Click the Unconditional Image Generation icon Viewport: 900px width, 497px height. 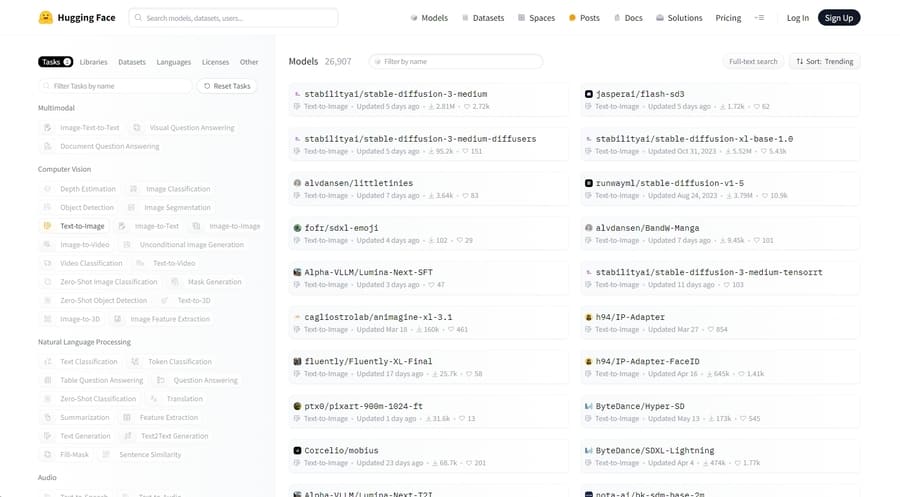tap(127, 244)
